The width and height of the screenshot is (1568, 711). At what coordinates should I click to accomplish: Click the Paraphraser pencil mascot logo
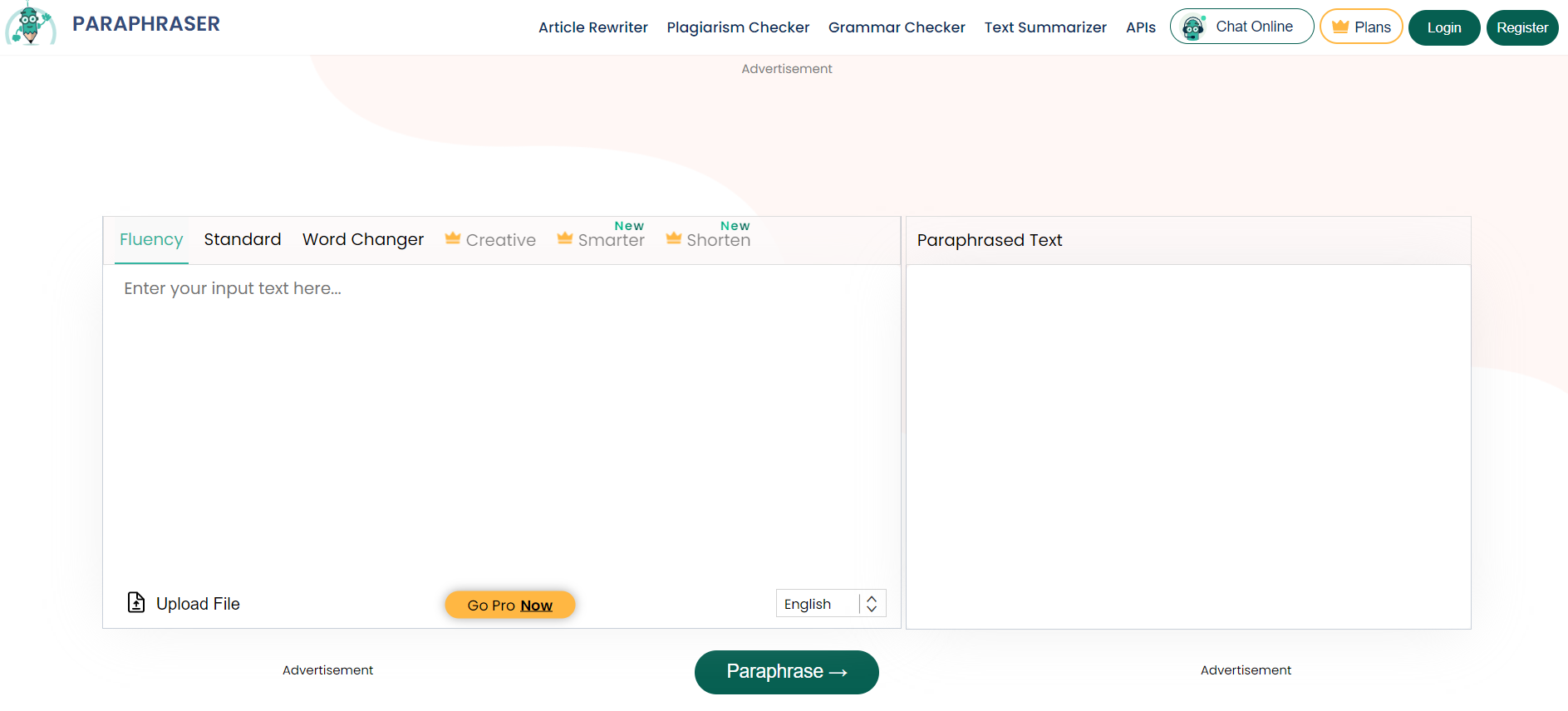(x=31, y=24)
